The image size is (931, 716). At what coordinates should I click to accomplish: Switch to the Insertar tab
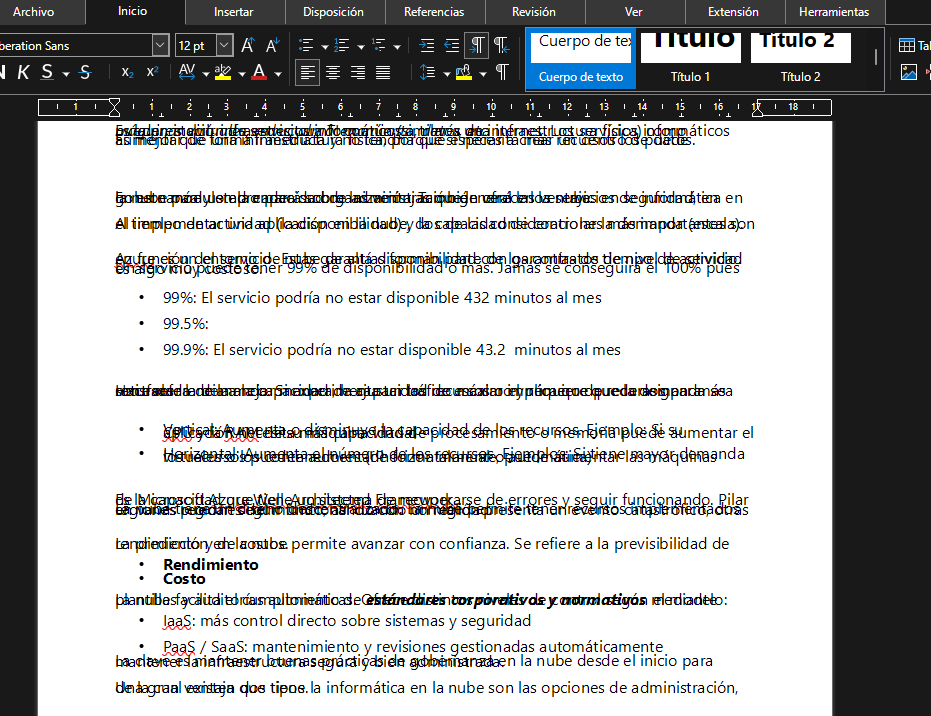233,12
